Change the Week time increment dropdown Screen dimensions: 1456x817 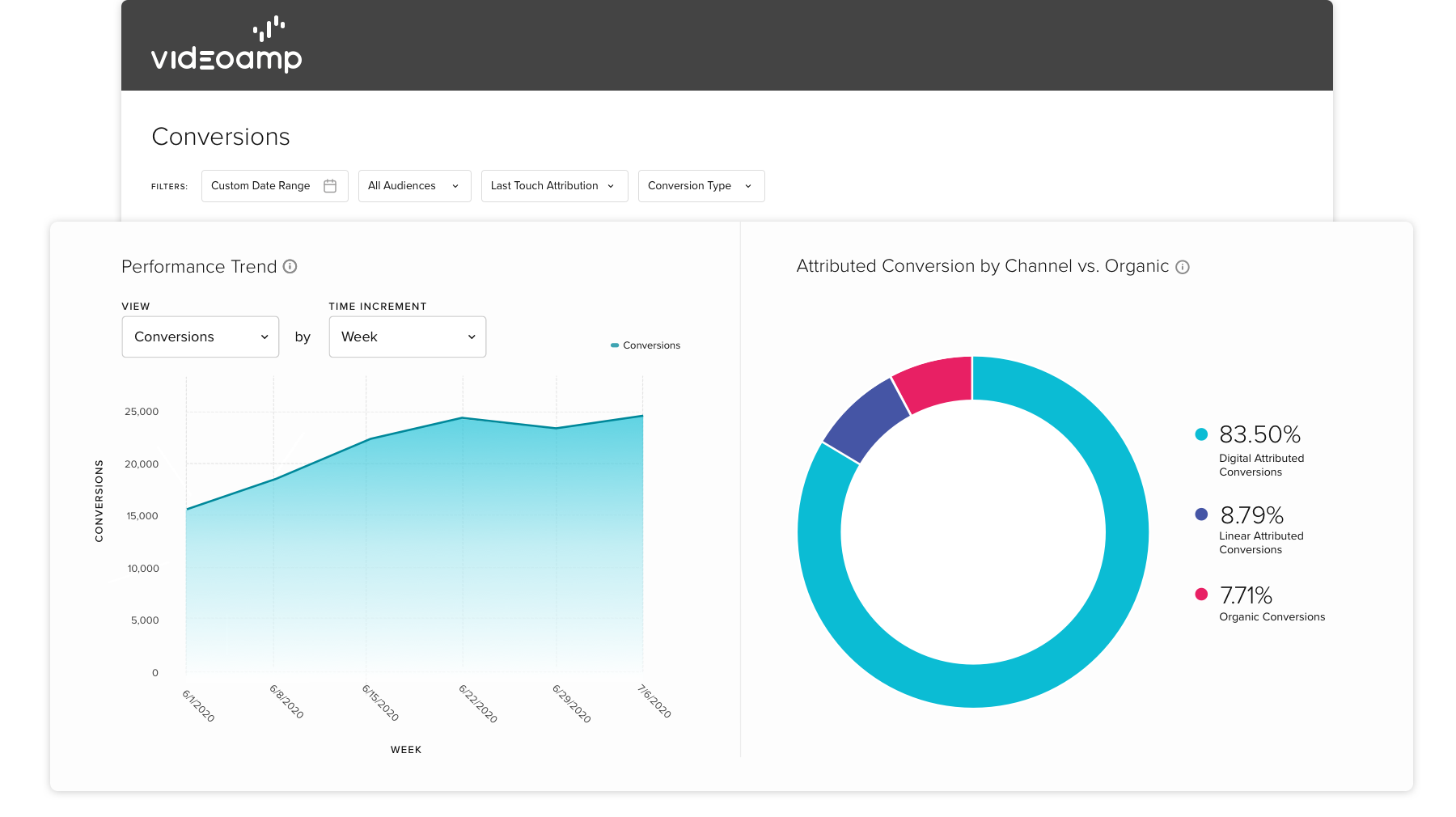pos(408,337)
